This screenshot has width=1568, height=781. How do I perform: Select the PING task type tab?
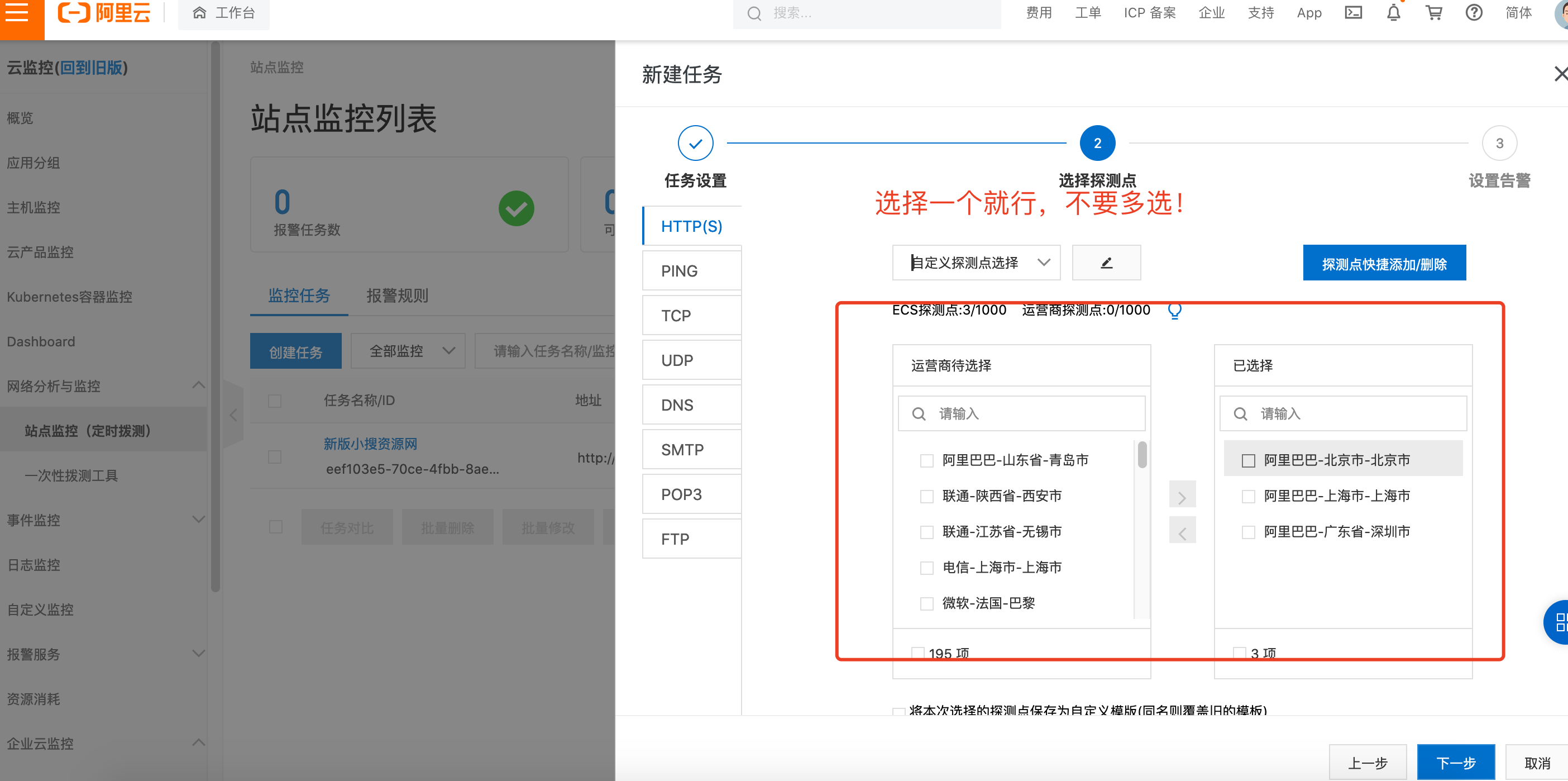pos(691,271)
